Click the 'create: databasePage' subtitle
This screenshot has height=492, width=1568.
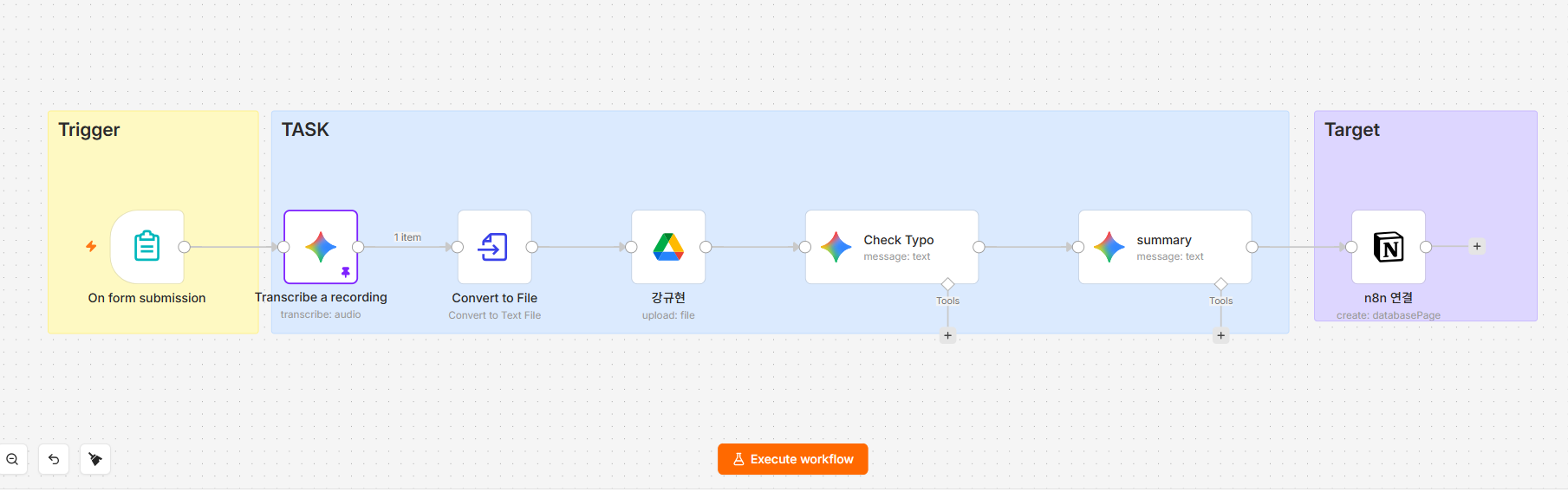click(1389, 315)
